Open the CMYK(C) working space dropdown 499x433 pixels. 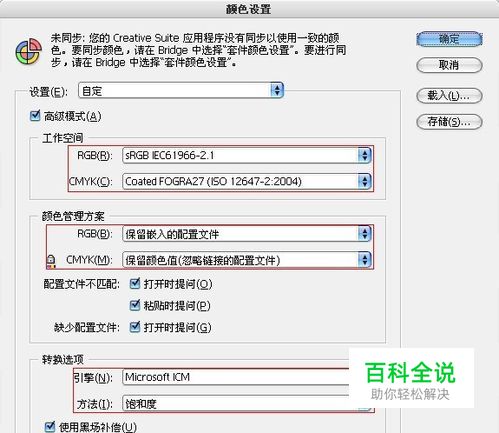(247, 181)
